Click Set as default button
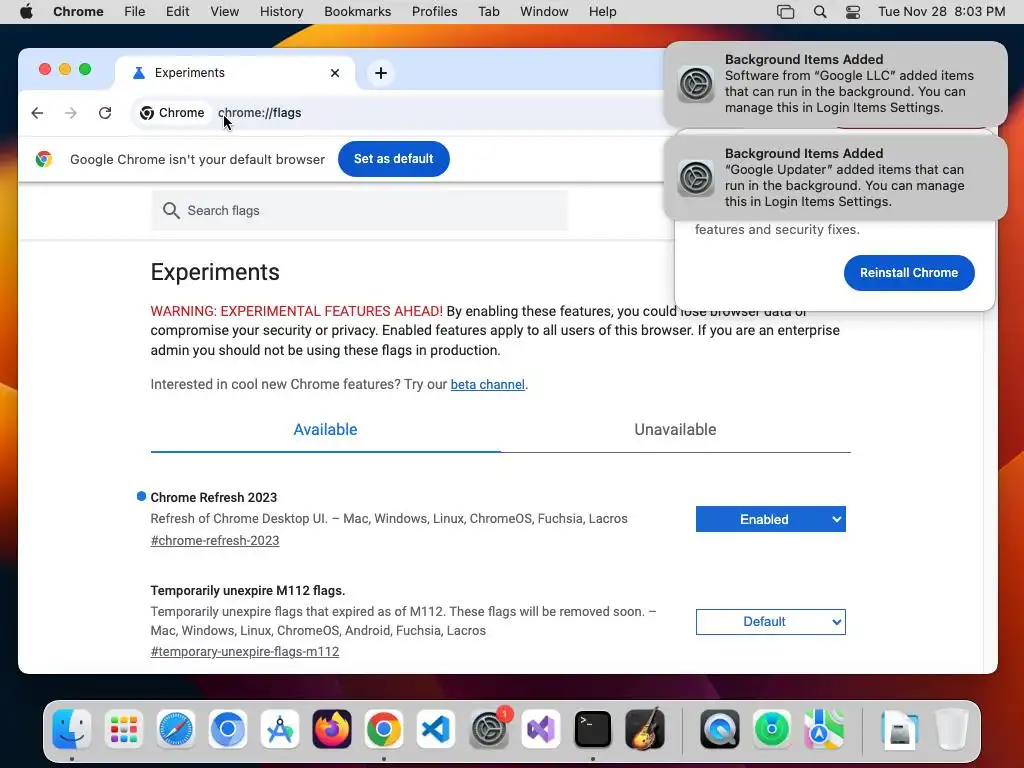This screenshot has height=768, width=1024. coord(394,159)
